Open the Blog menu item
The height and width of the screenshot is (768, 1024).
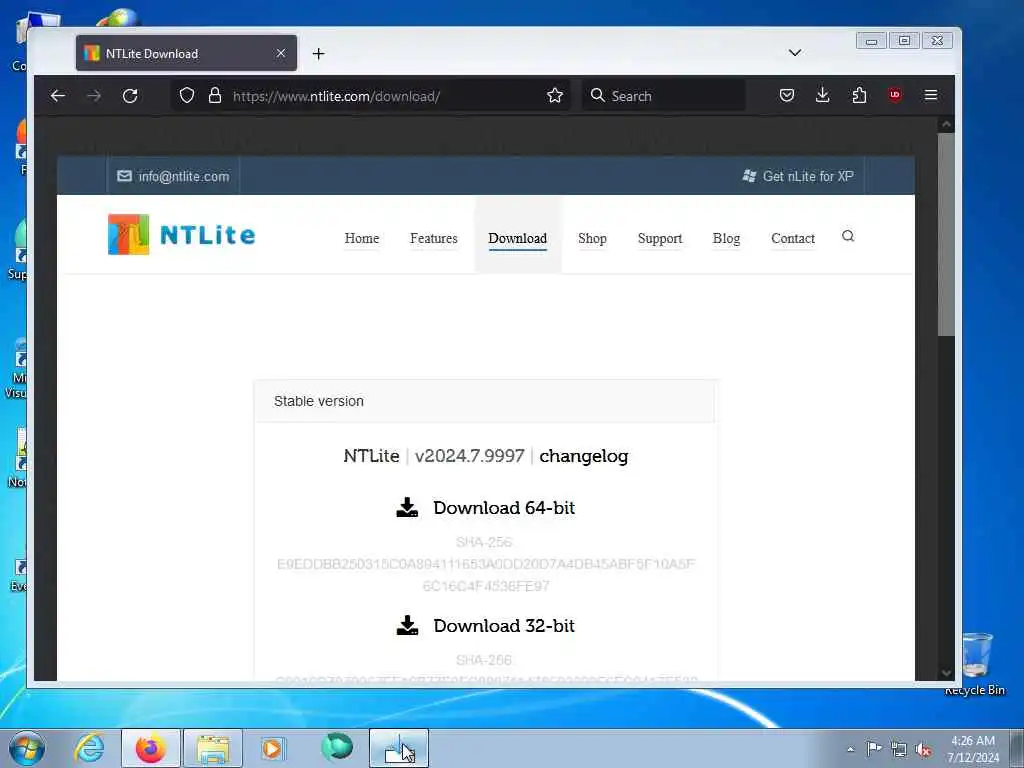pos(726,238)
